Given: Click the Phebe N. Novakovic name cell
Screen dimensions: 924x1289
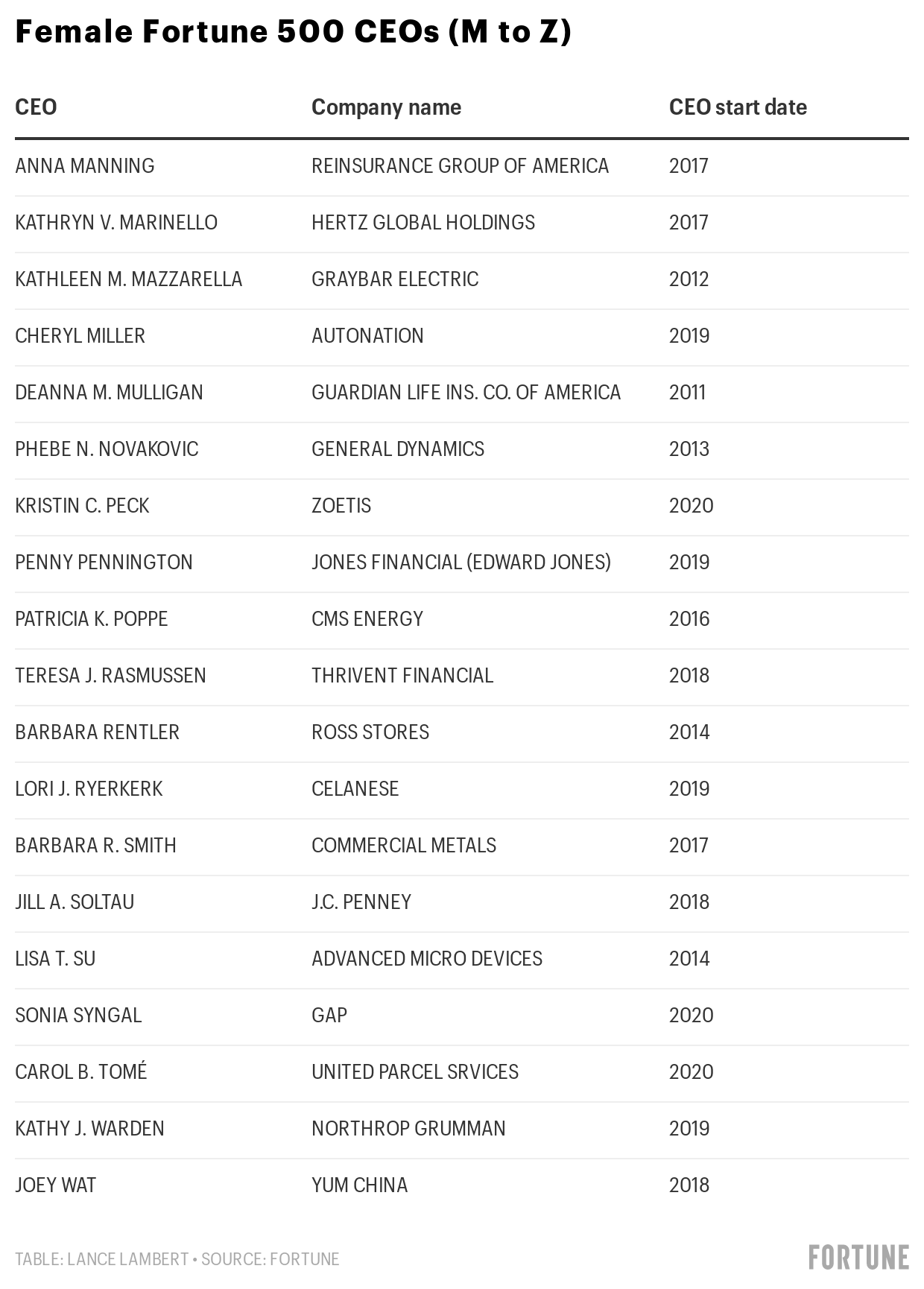Looking at the screenshot, I should point(107,449).
